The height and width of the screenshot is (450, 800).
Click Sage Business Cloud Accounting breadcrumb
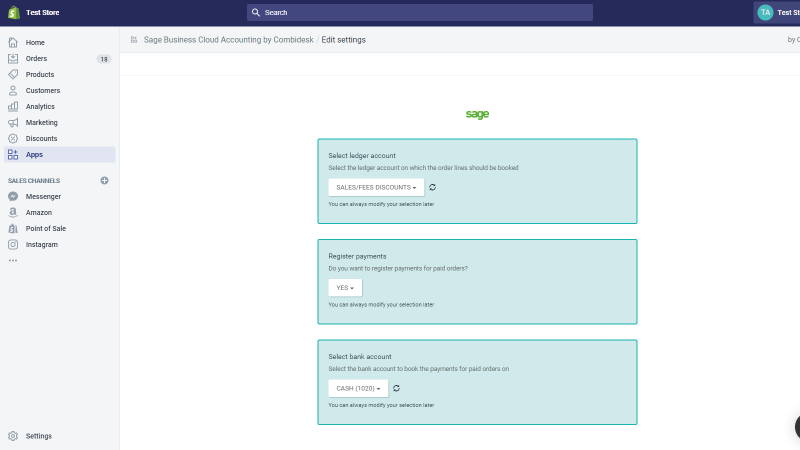pyautogui.click(x=229, y=40)
